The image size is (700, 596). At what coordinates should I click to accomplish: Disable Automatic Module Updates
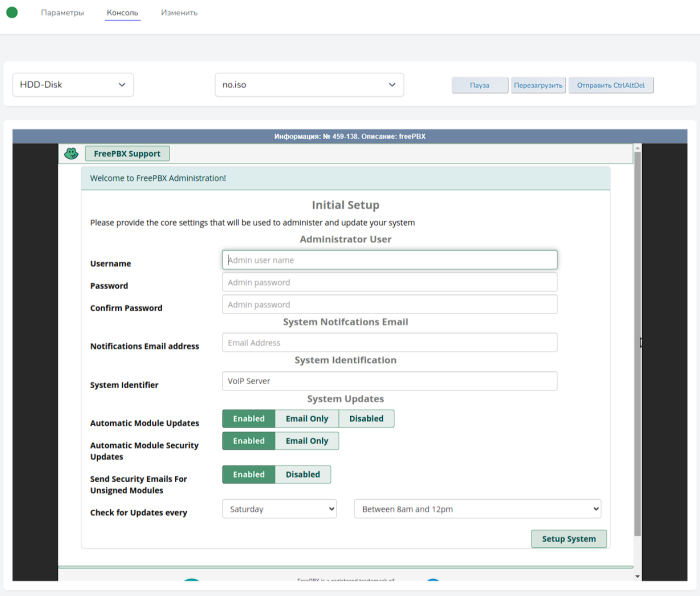(x=366, y=419)
